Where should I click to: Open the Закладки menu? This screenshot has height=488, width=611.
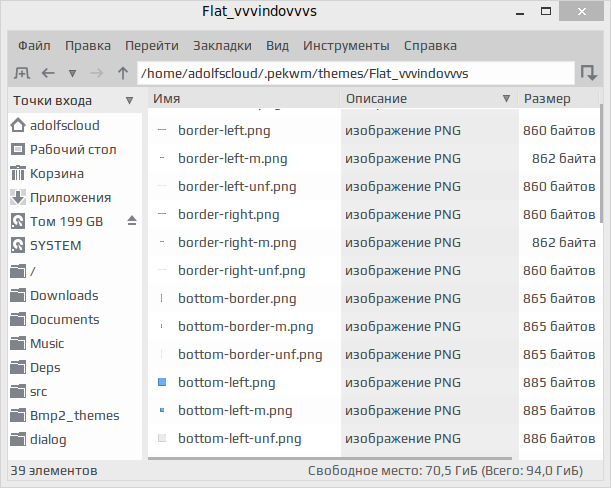pyautogui.click(x=223, y=46)
